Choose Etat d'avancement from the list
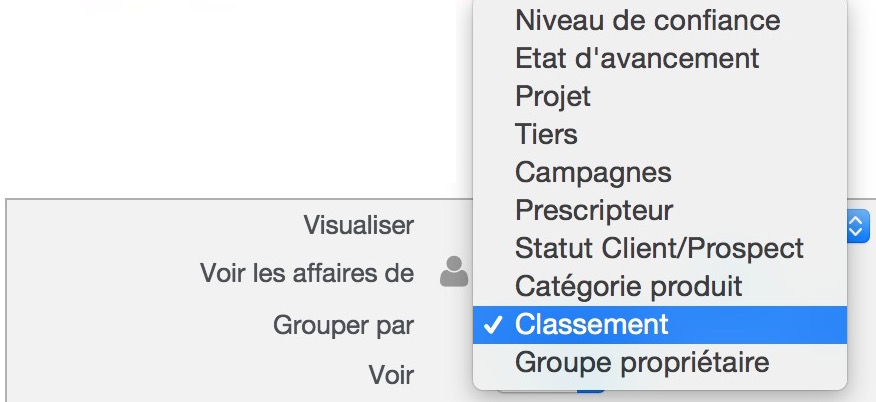The image size is (876, 402). (660, 59)
